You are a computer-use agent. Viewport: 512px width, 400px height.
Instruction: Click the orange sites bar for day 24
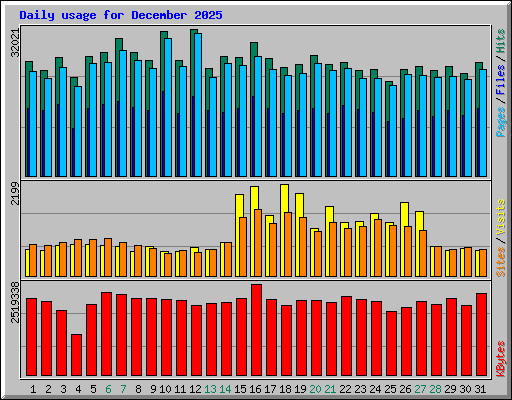[378, 248]
